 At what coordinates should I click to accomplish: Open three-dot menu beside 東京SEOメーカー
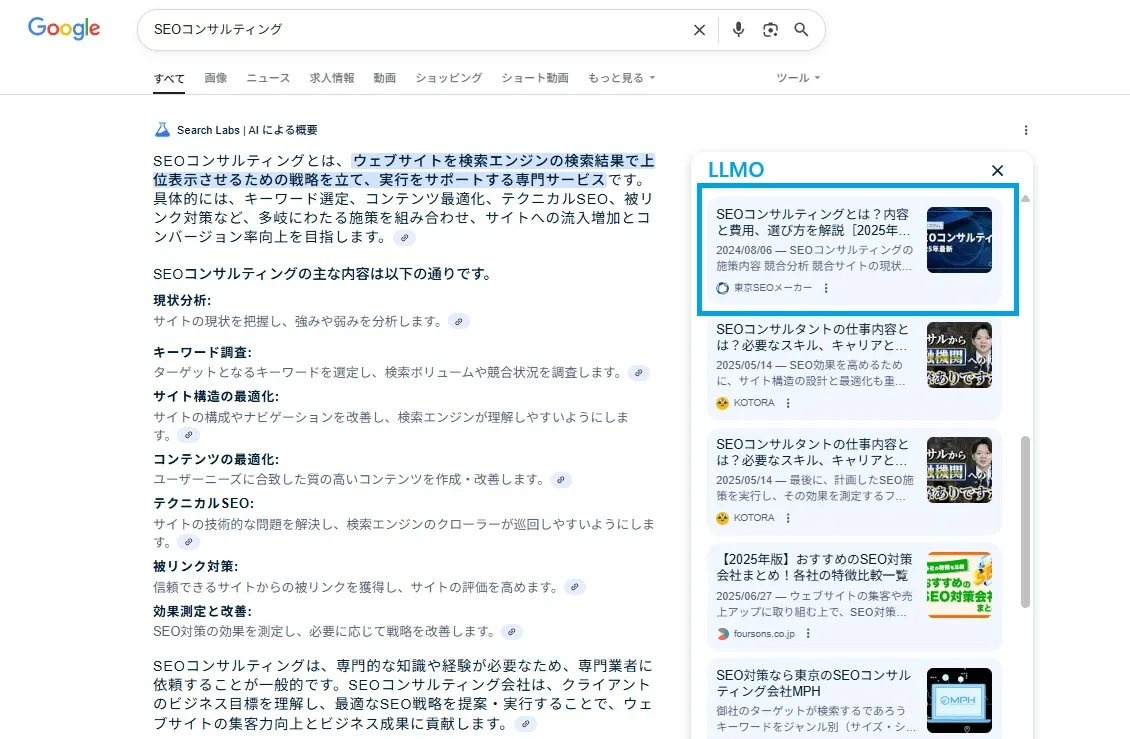[826, 288]
